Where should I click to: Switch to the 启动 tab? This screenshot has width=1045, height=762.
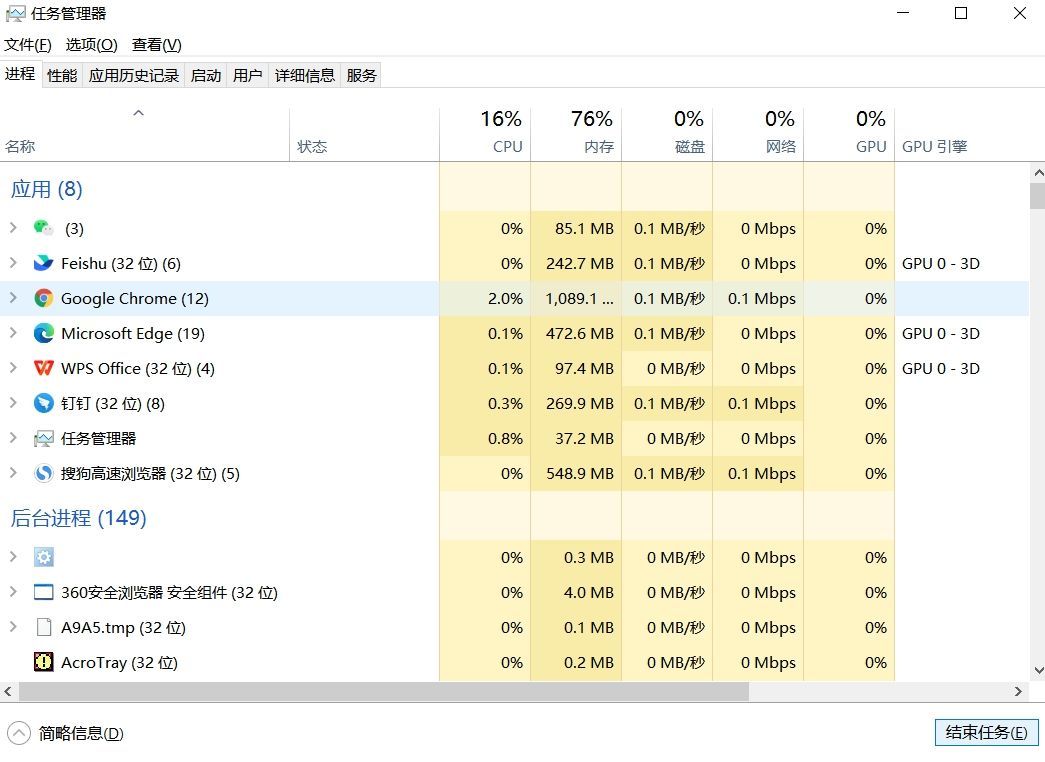[206, 75]
